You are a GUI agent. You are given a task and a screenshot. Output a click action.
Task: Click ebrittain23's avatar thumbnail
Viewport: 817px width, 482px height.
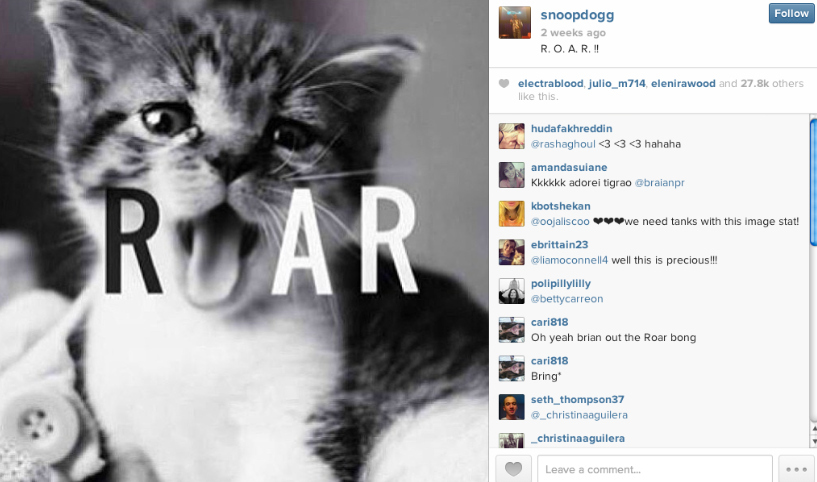click(x=512, y=252)
